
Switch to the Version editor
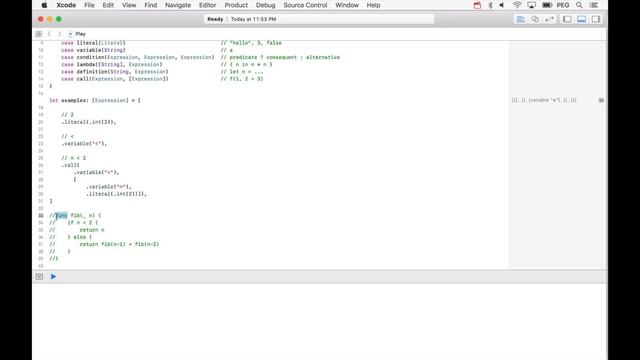[x=549, y=19]
